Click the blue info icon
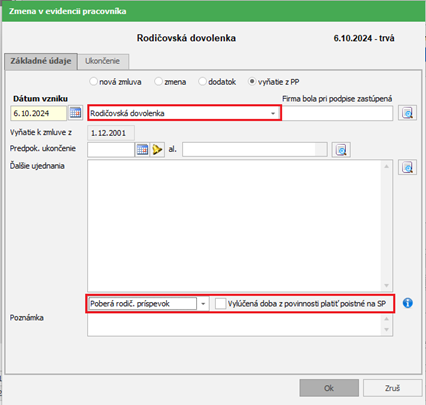Image resolution: width=426 pixels, height=405 pixels. point(408,303)
